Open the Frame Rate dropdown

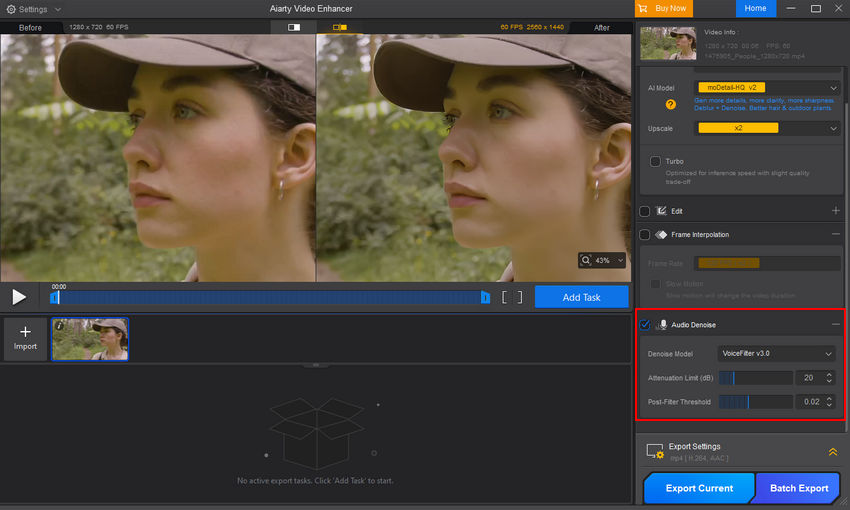[x=767, y=263]
